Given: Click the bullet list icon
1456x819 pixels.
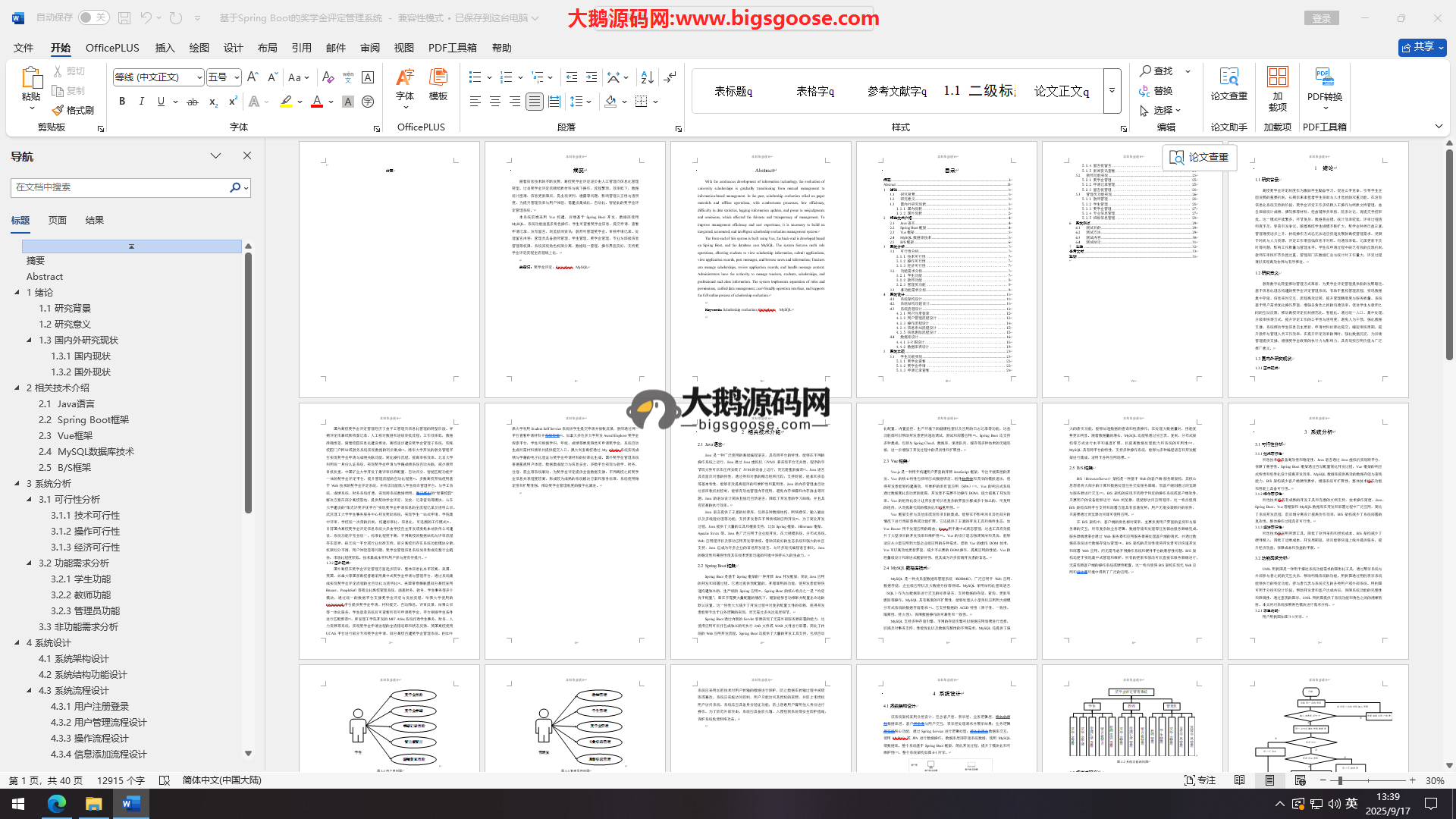Looking at the screenshot, I should [x=475, y=77].
